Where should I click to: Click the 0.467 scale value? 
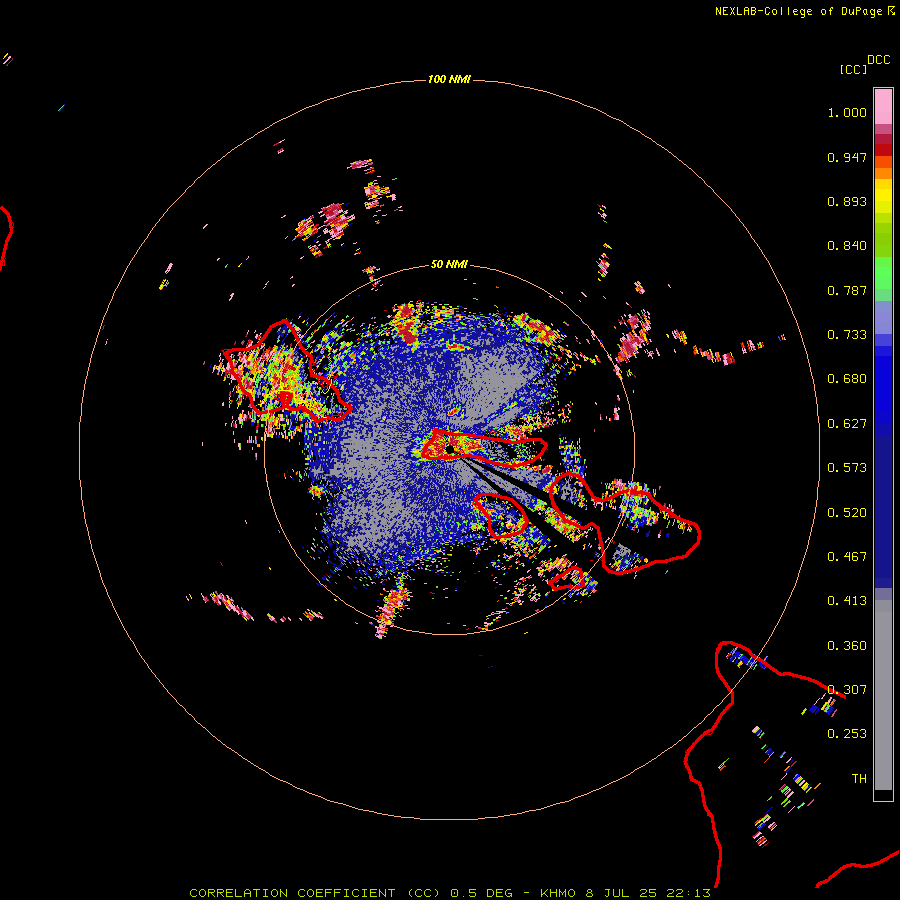click(847, 557)
